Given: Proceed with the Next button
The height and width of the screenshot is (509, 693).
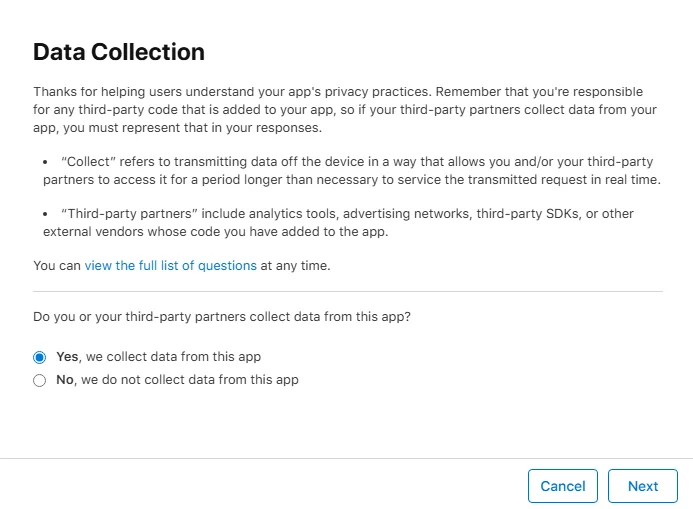Looking at the screenshot, I should tap(642, 486).
